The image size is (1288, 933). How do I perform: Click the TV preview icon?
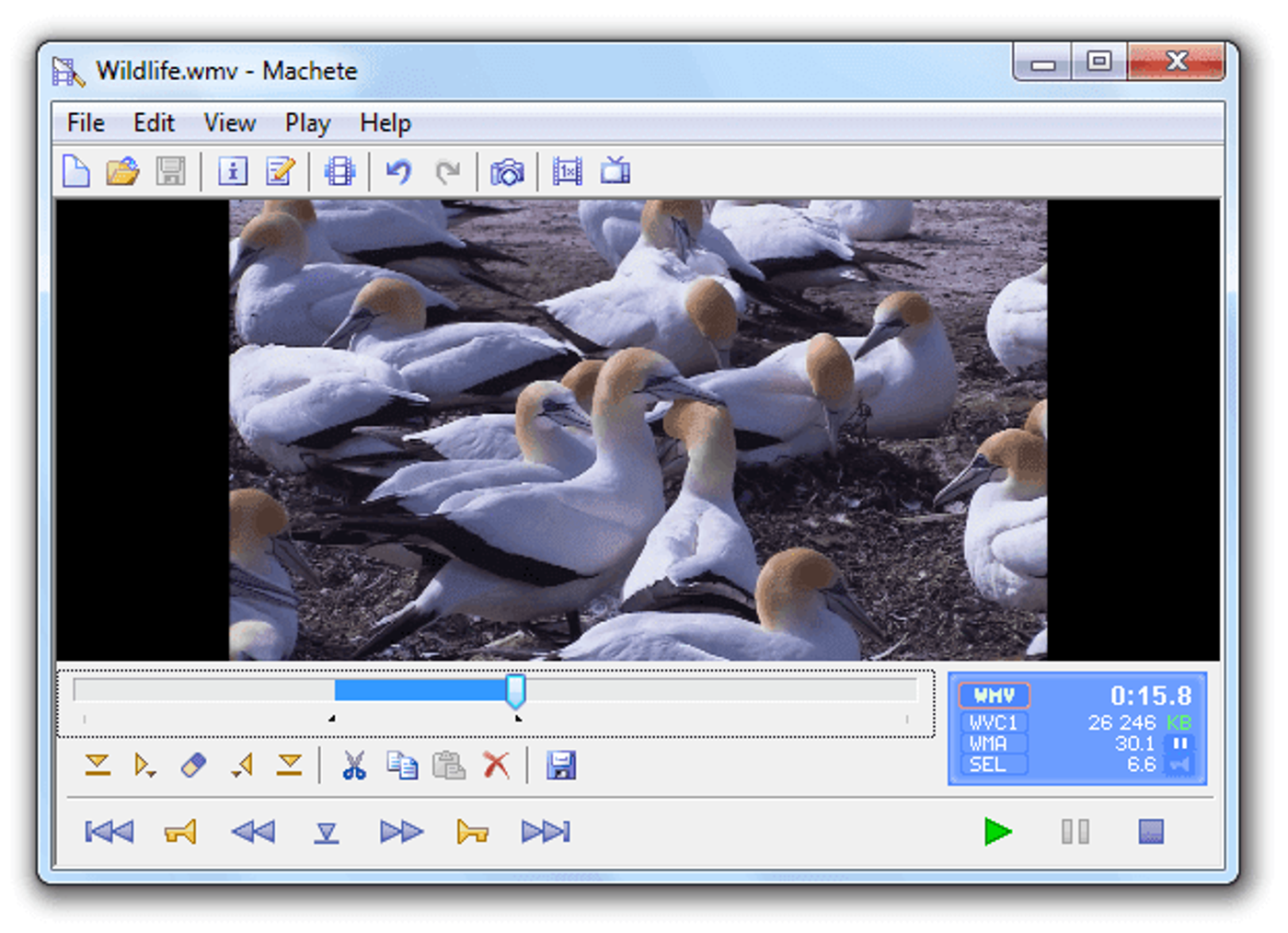point(615,171)
